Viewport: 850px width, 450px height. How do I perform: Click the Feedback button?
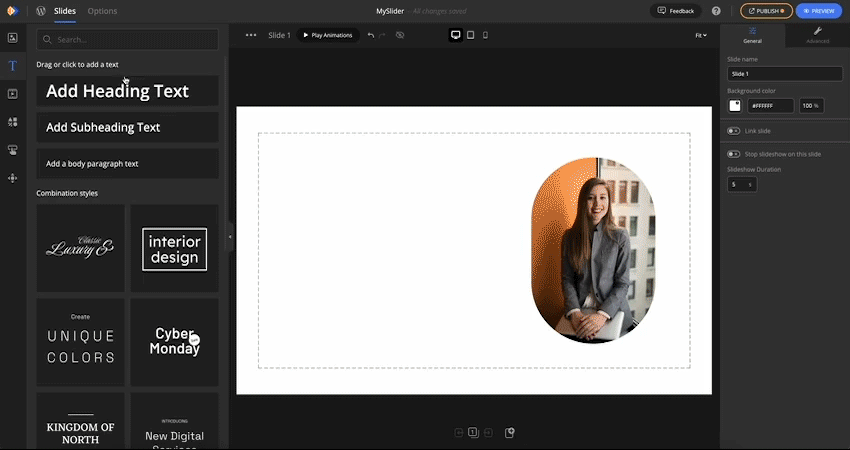pyautogui.click(x=676, y=11)
